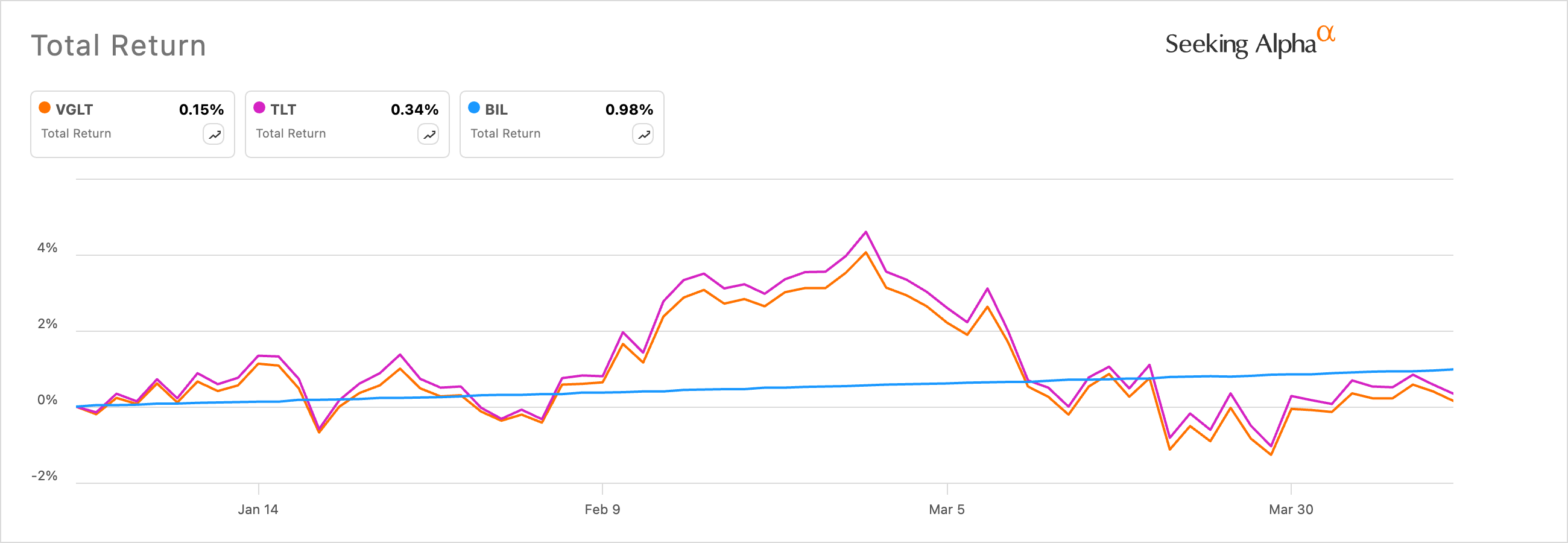Click the Mar 30 date label
The width and height of the screenshot is (1568, 543).
[x=1291, y=510]
